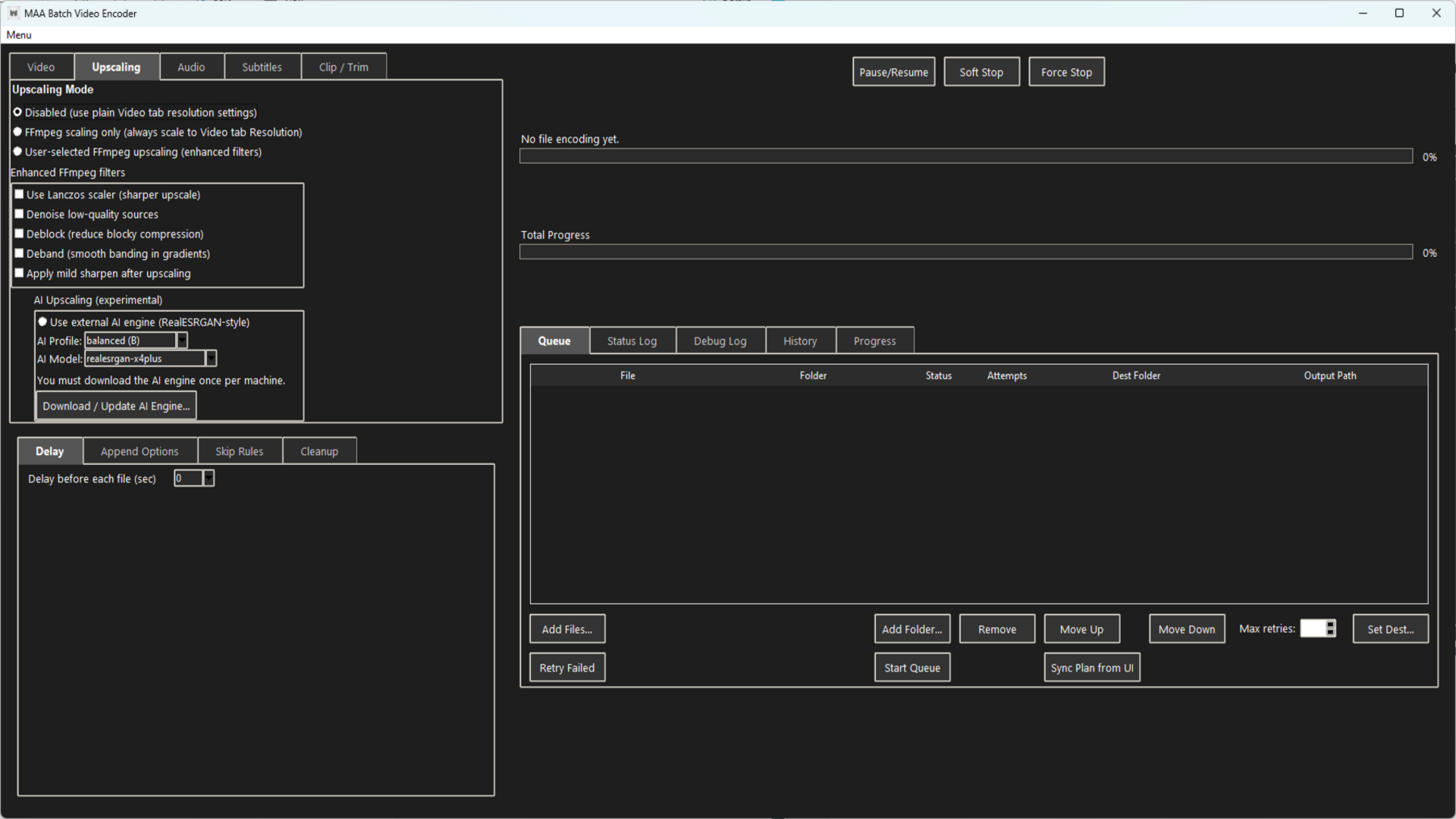
Task: Open the AI Profile dropdown
Action: pyautogui.click(x=180, y=340)
